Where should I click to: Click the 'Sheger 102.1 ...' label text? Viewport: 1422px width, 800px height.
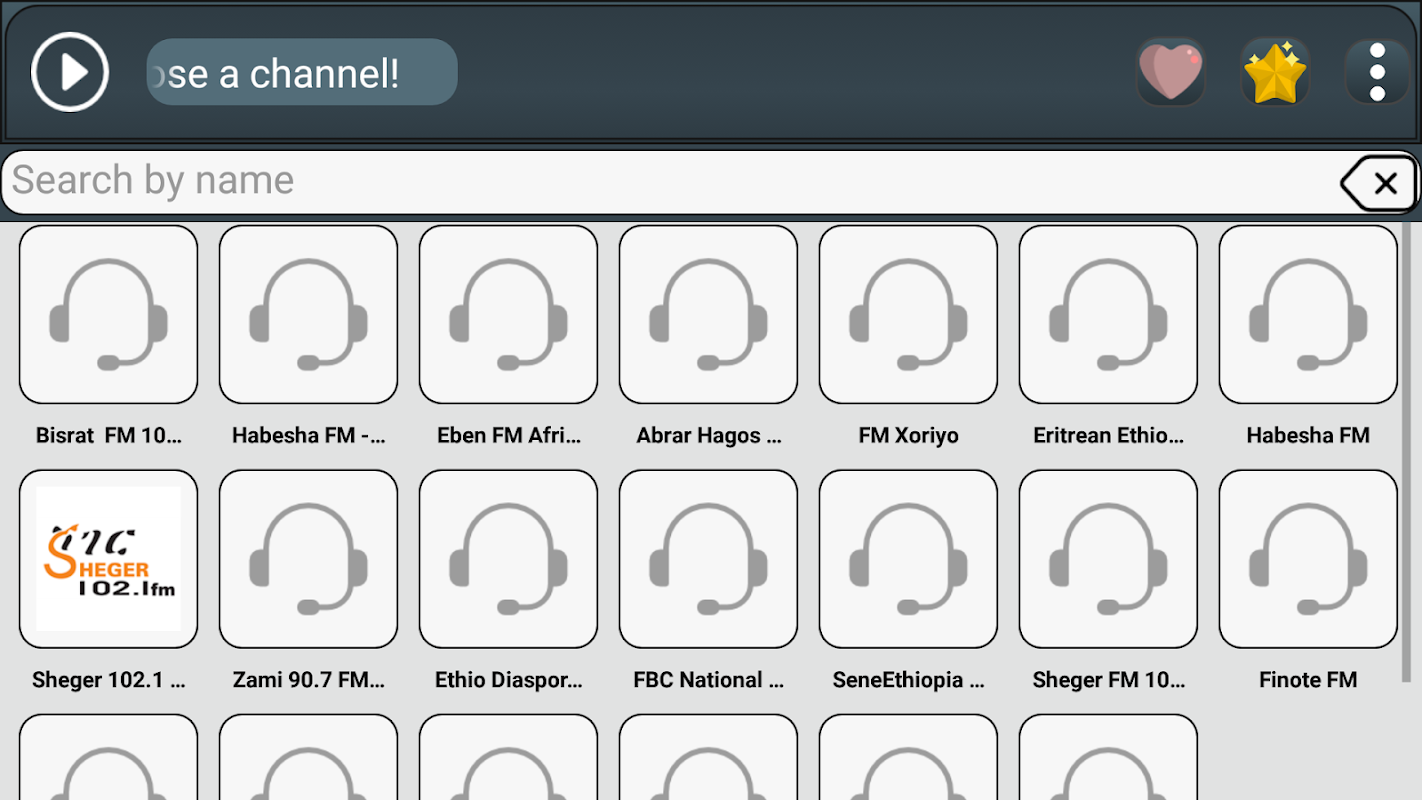coord(109,680)
